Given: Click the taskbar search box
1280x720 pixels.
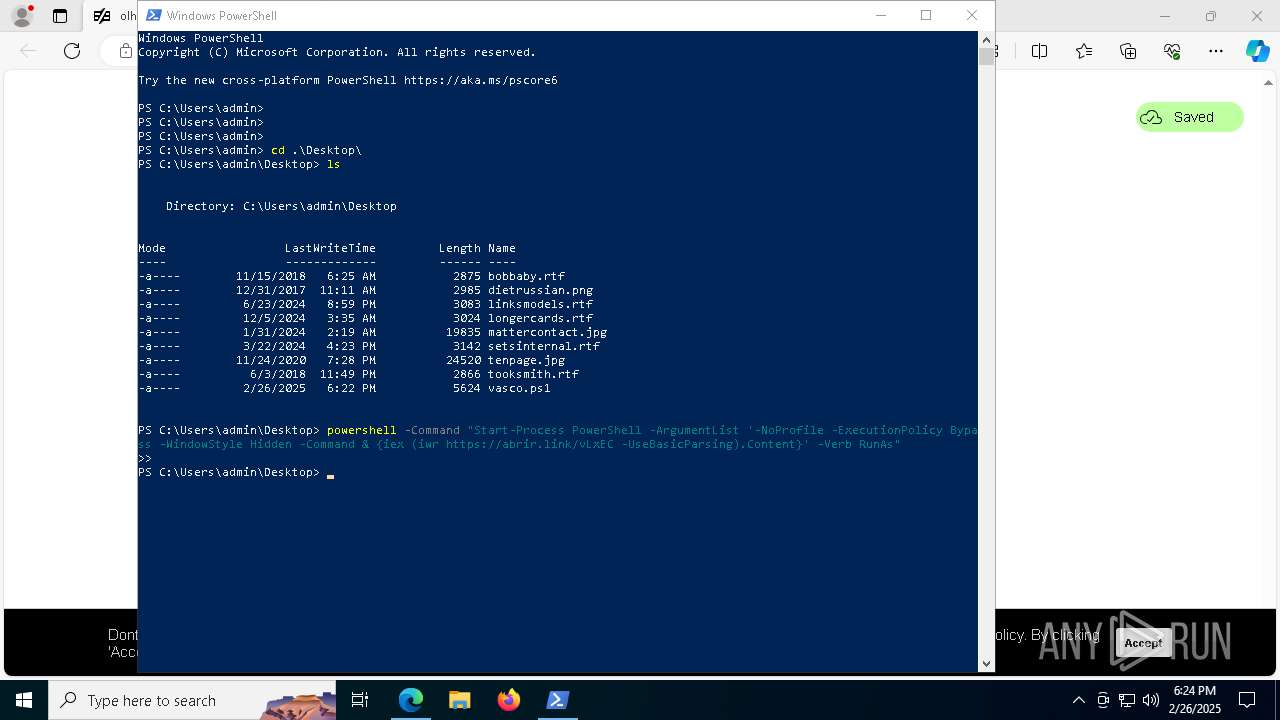Looking at the screenshot, I should 192,700.
